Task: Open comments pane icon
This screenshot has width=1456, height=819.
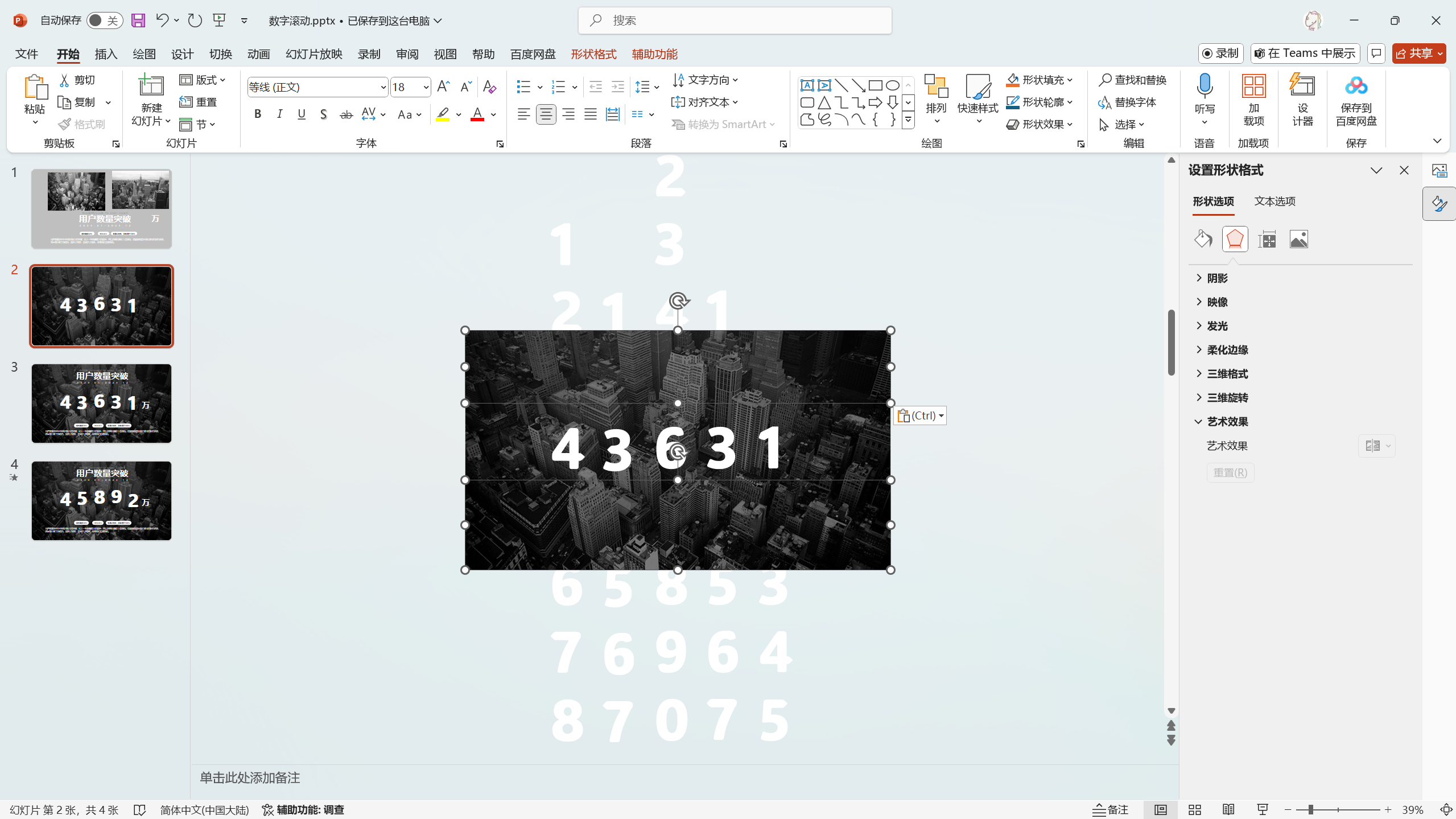Action: (x=1376, y=53)
